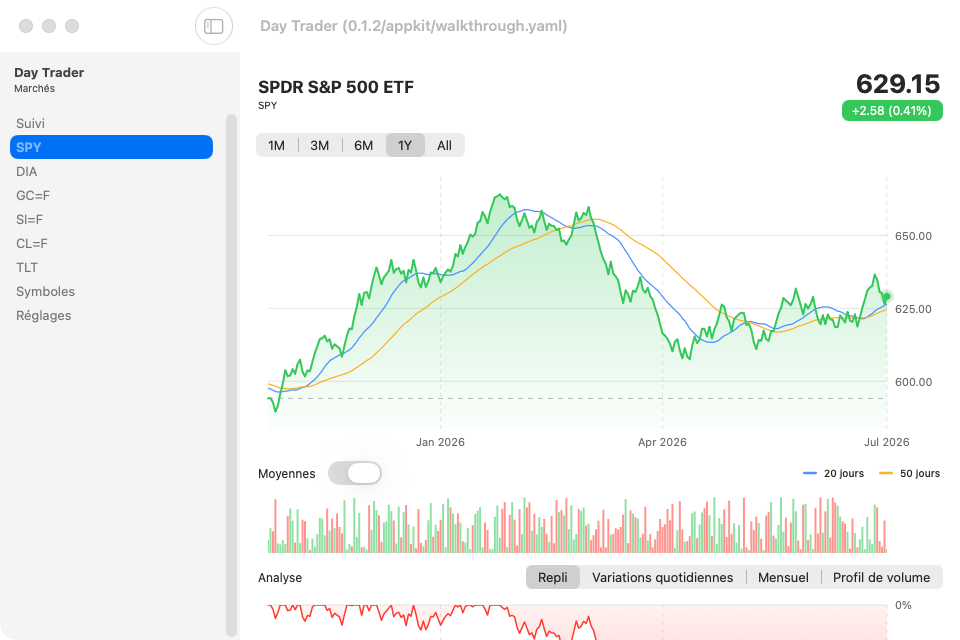Click the Day Trader sidebar heading
The height and width of the screenshot is (640, 960).
point(49,72)
